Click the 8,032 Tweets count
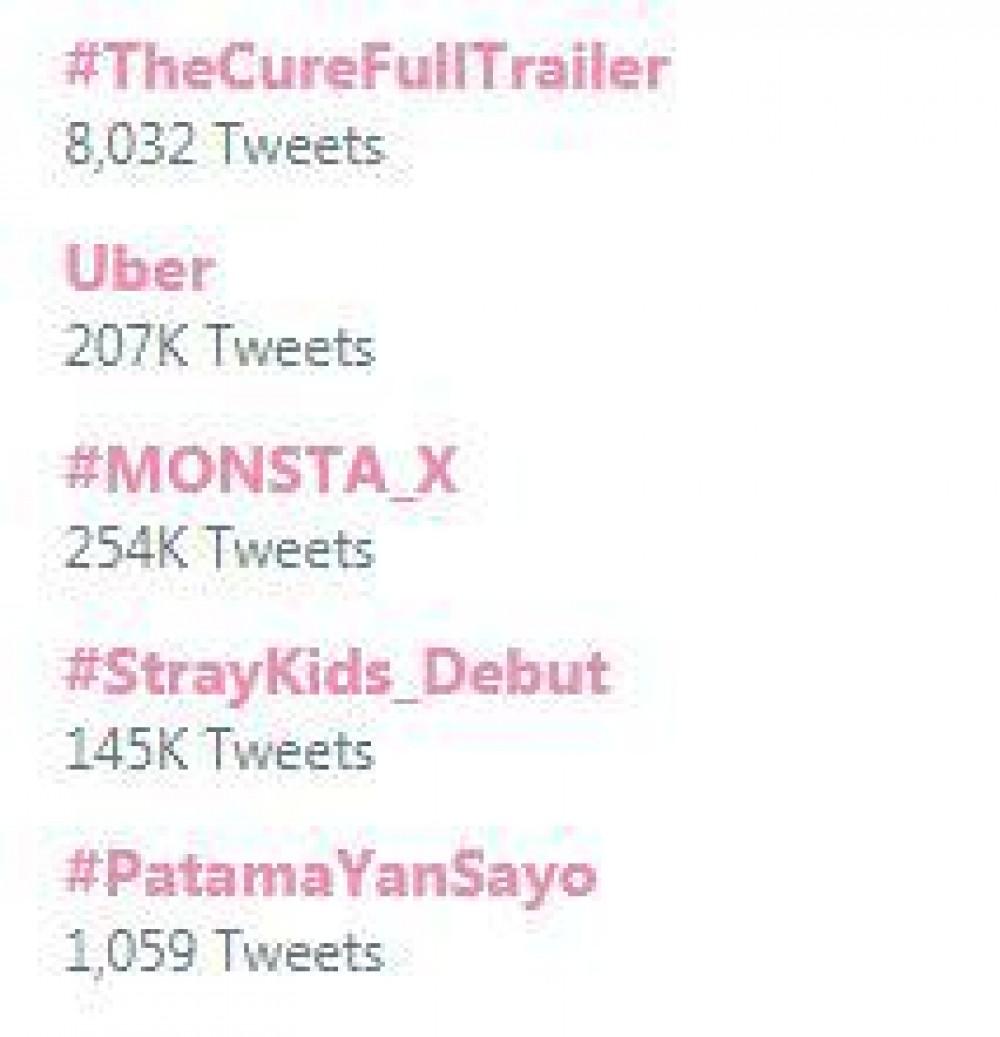Image resolution: width=1000 pixels, height=1037 pixels. click(223, 147)
